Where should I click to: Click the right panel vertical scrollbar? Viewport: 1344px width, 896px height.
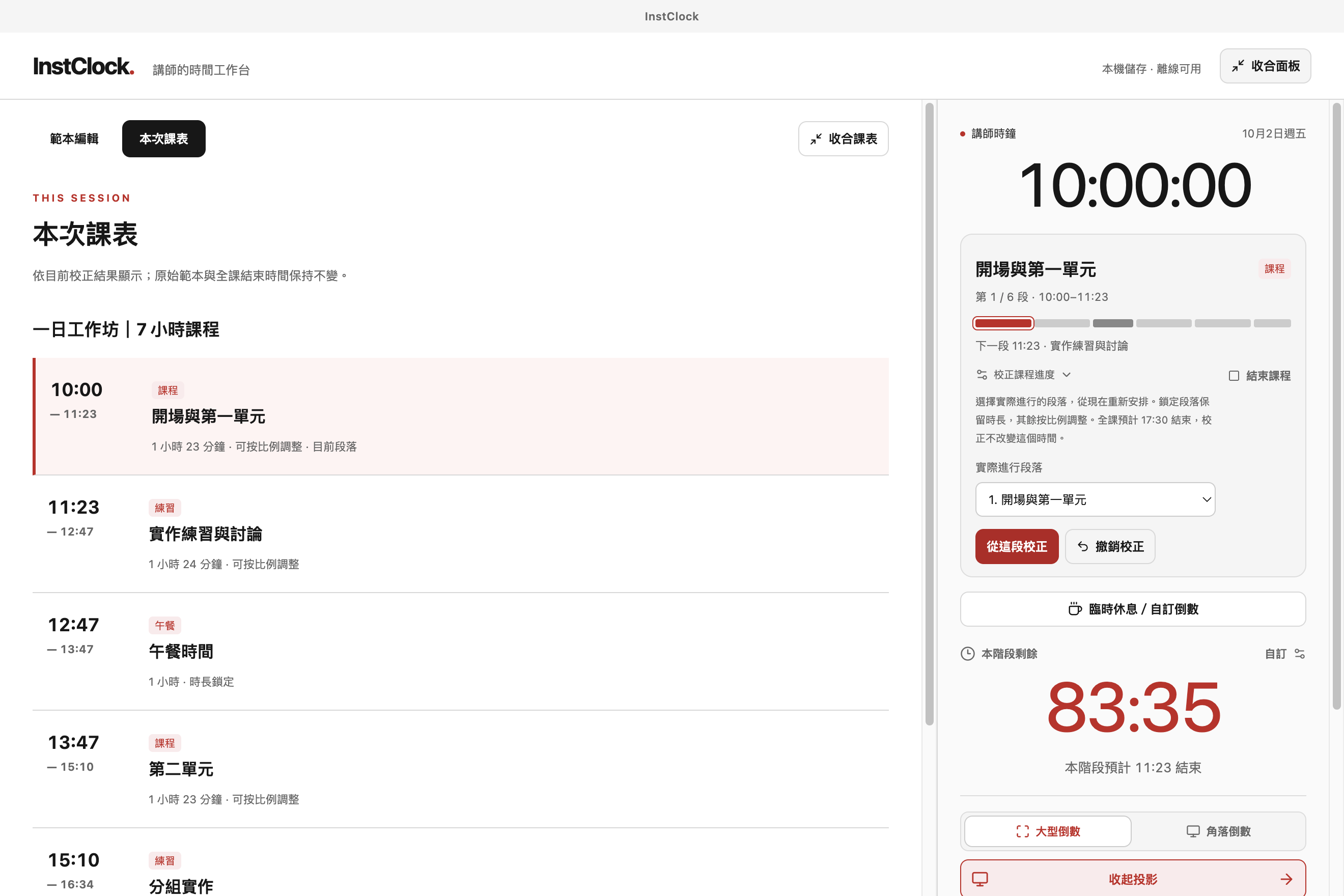[1336, 406]
